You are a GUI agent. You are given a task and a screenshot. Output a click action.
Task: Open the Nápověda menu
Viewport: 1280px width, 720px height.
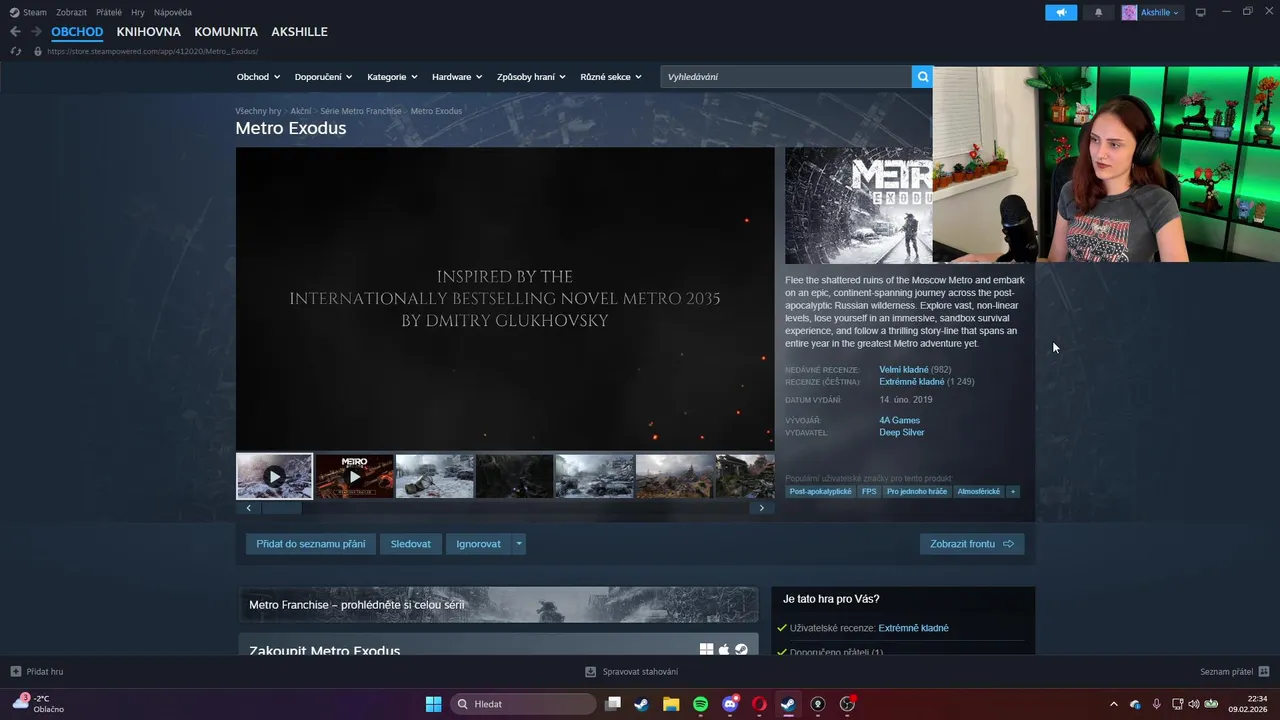coord(173,12)
